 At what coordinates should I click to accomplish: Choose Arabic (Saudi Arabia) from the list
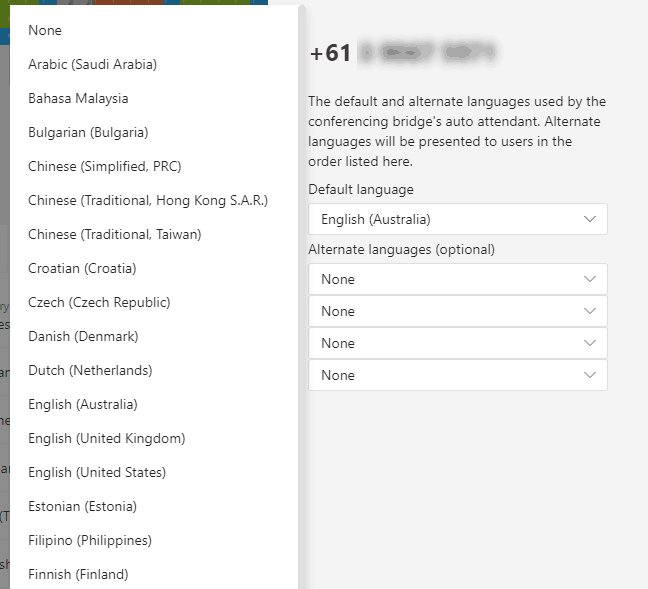(92, 65)
